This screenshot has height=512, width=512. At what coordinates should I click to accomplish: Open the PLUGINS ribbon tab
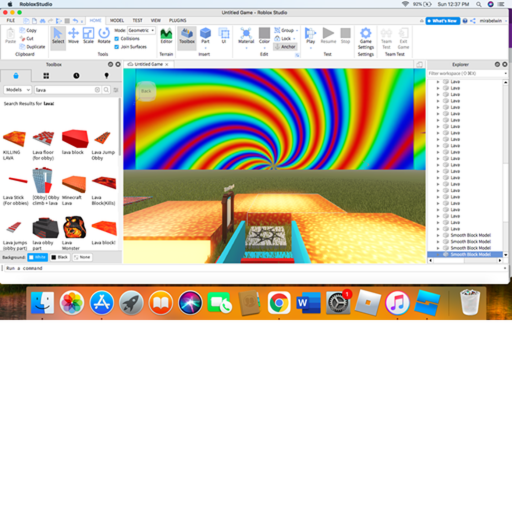(178, 20)
